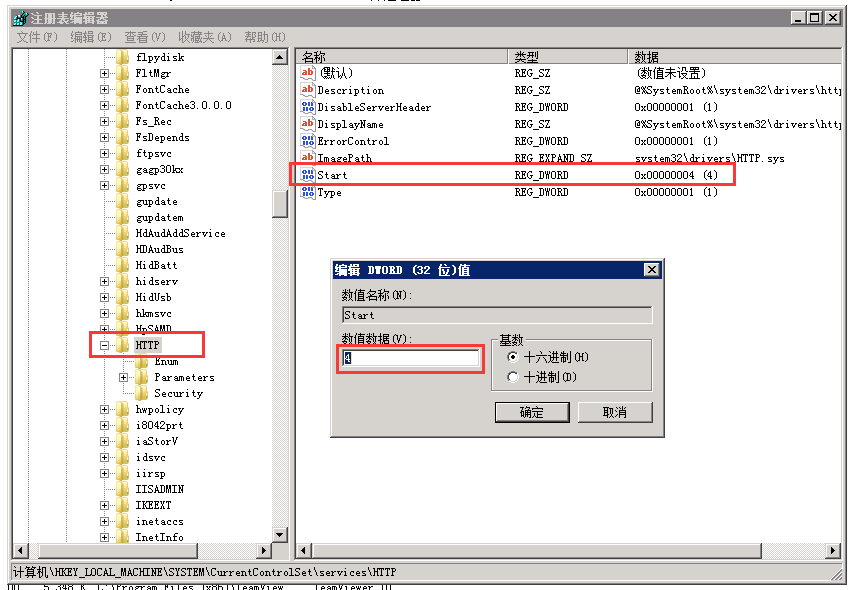Select the gupdatem tree key

click(159, 218)
